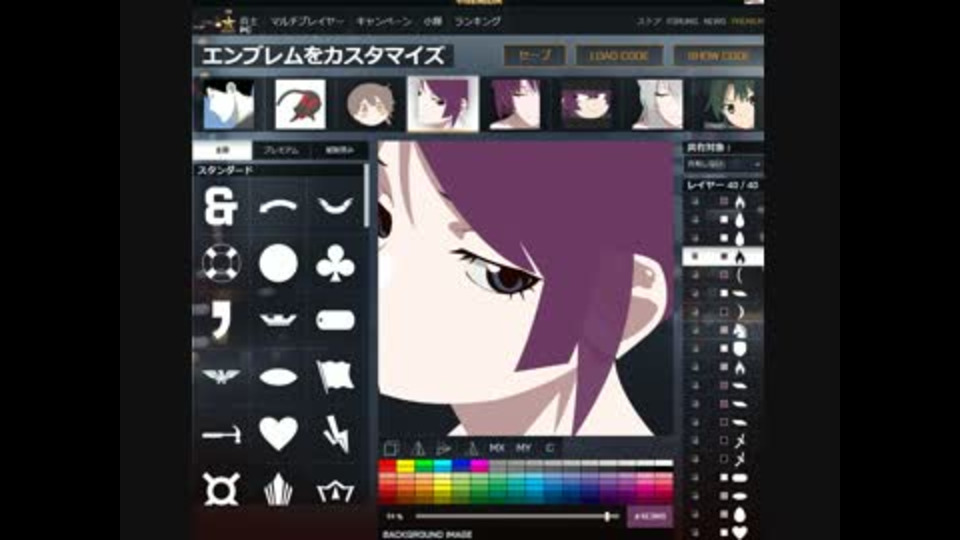The height and width of the screenshot is (540, 960).
Task: Select the horse head layer row
Action: [x=723, y=330]
